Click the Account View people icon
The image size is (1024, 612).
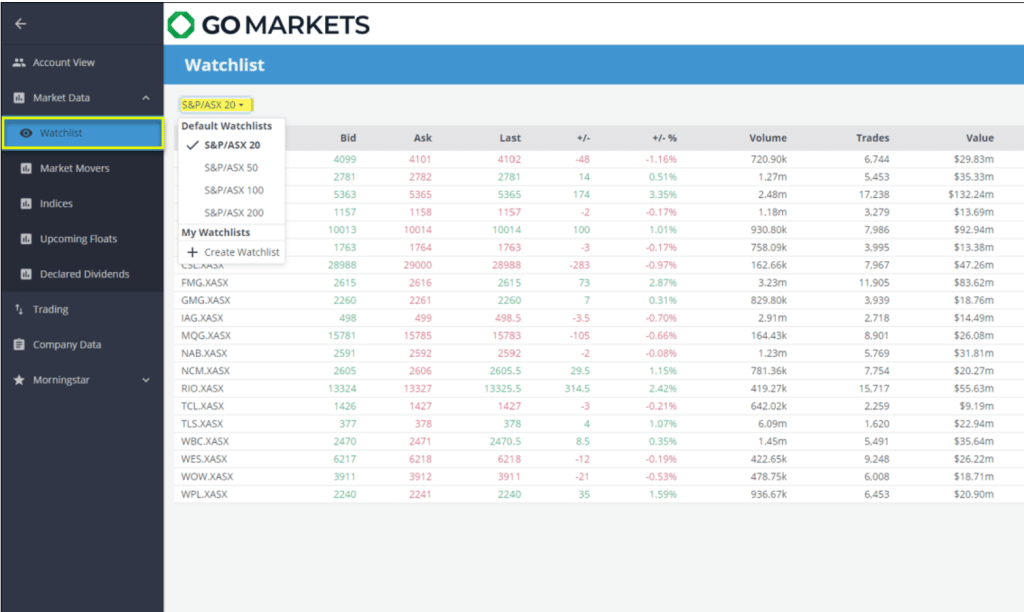pyautogui.click(x=19, y=63)
